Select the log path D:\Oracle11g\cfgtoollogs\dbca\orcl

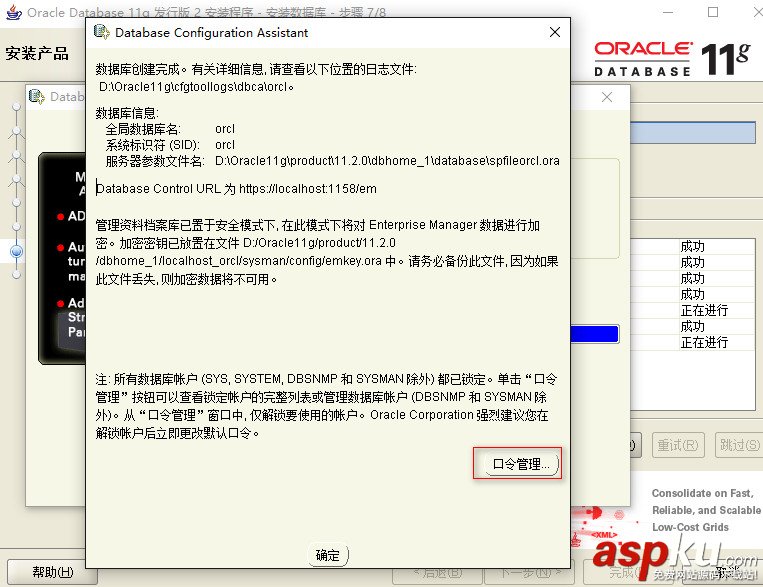(x=196, y=87)
